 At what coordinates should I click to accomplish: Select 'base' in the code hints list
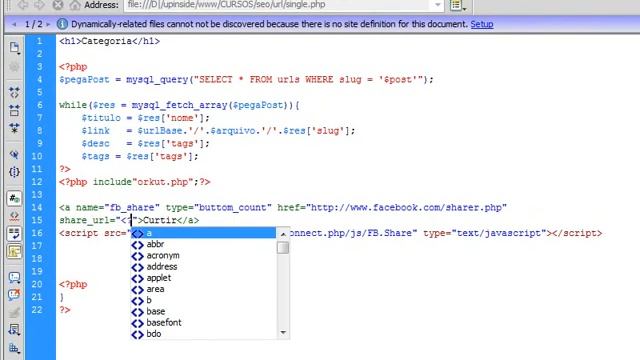click(x=203, y=311)
